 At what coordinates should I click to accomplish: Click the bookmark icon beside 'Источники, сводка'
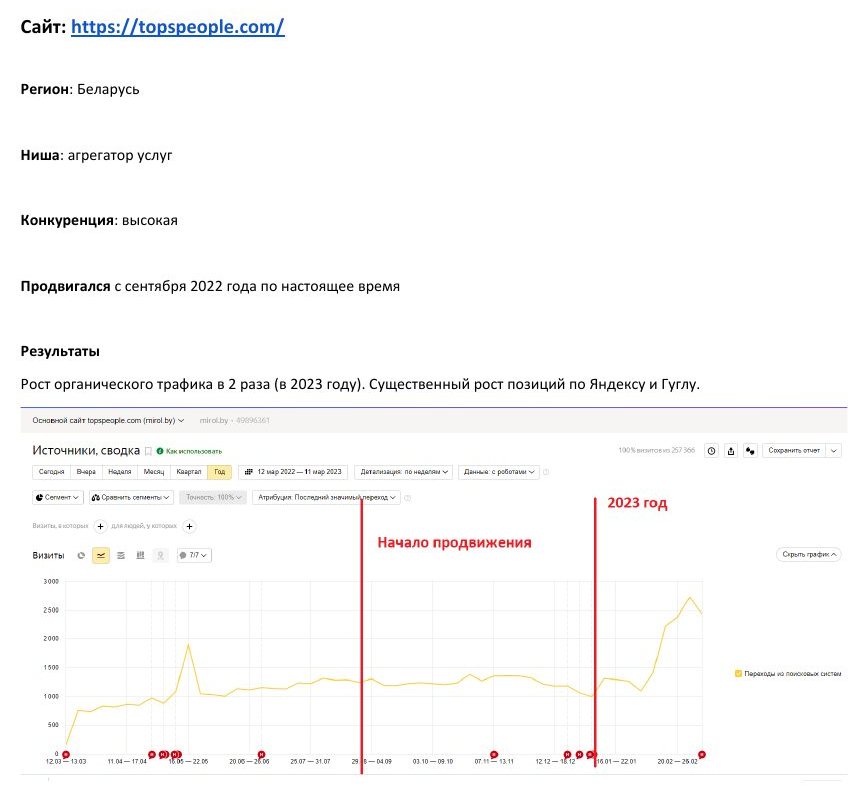148,451
